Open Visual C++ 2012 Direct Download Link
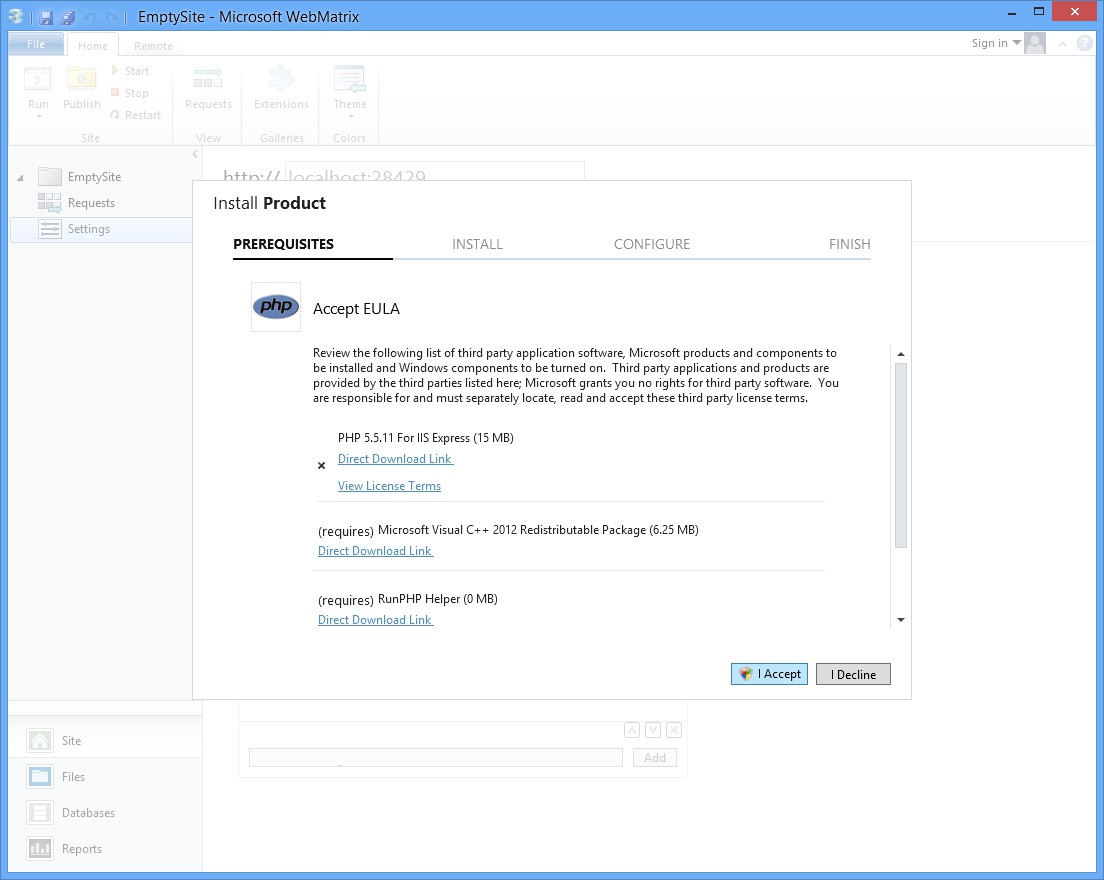 (375, 551)
